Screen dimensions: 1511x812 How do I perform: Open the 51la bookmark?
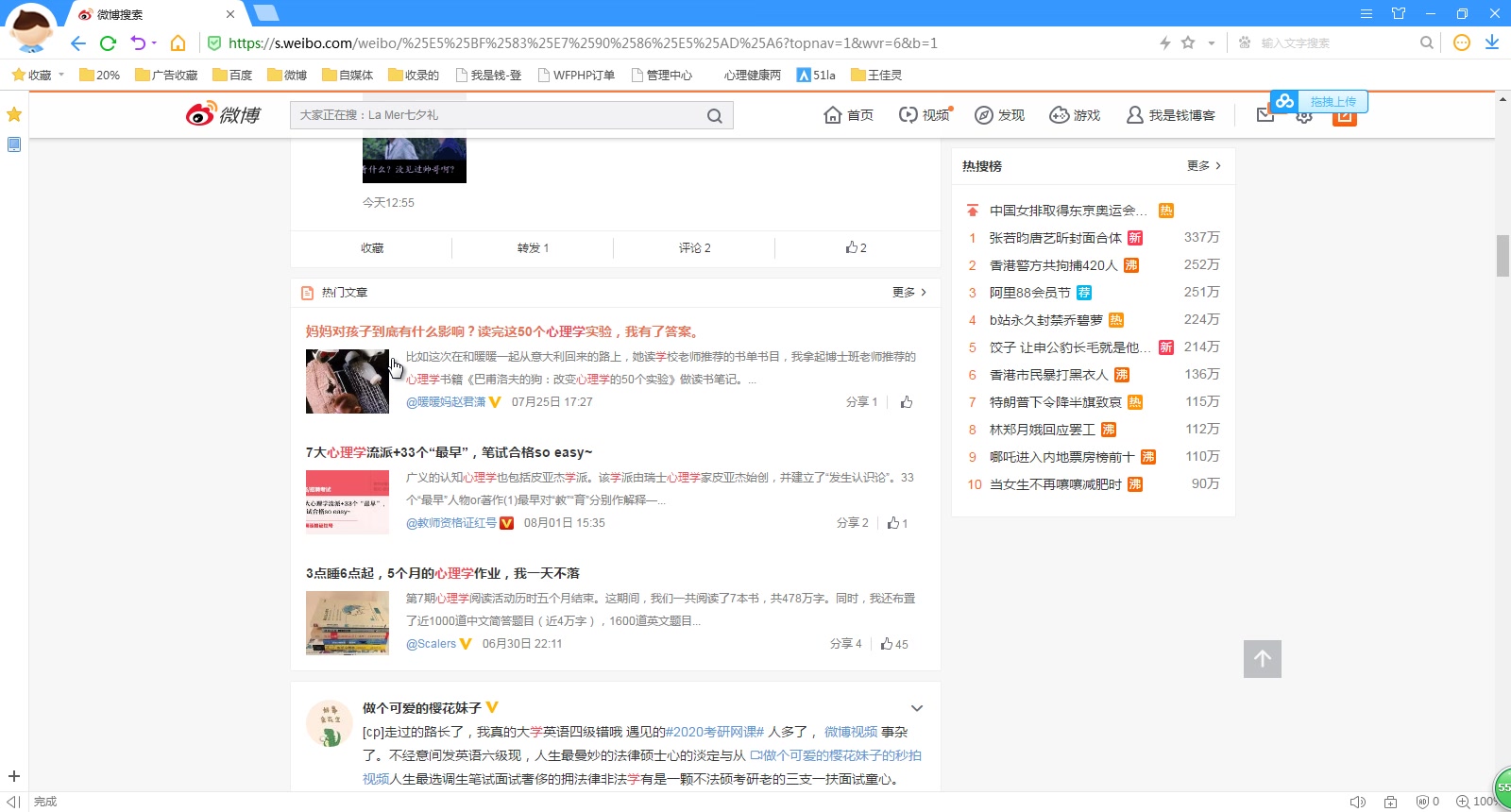[816, 75]
